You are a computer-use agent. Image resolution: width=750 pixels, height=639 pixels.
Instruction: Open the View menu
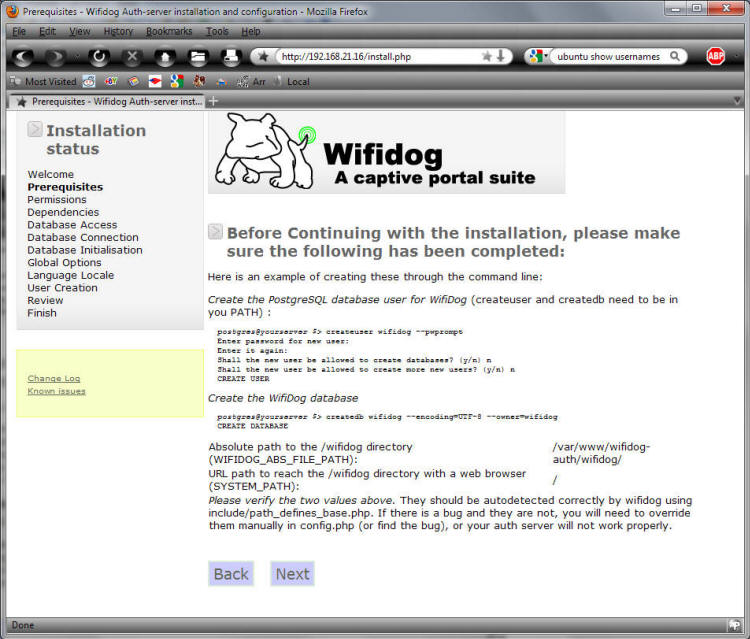79,32
